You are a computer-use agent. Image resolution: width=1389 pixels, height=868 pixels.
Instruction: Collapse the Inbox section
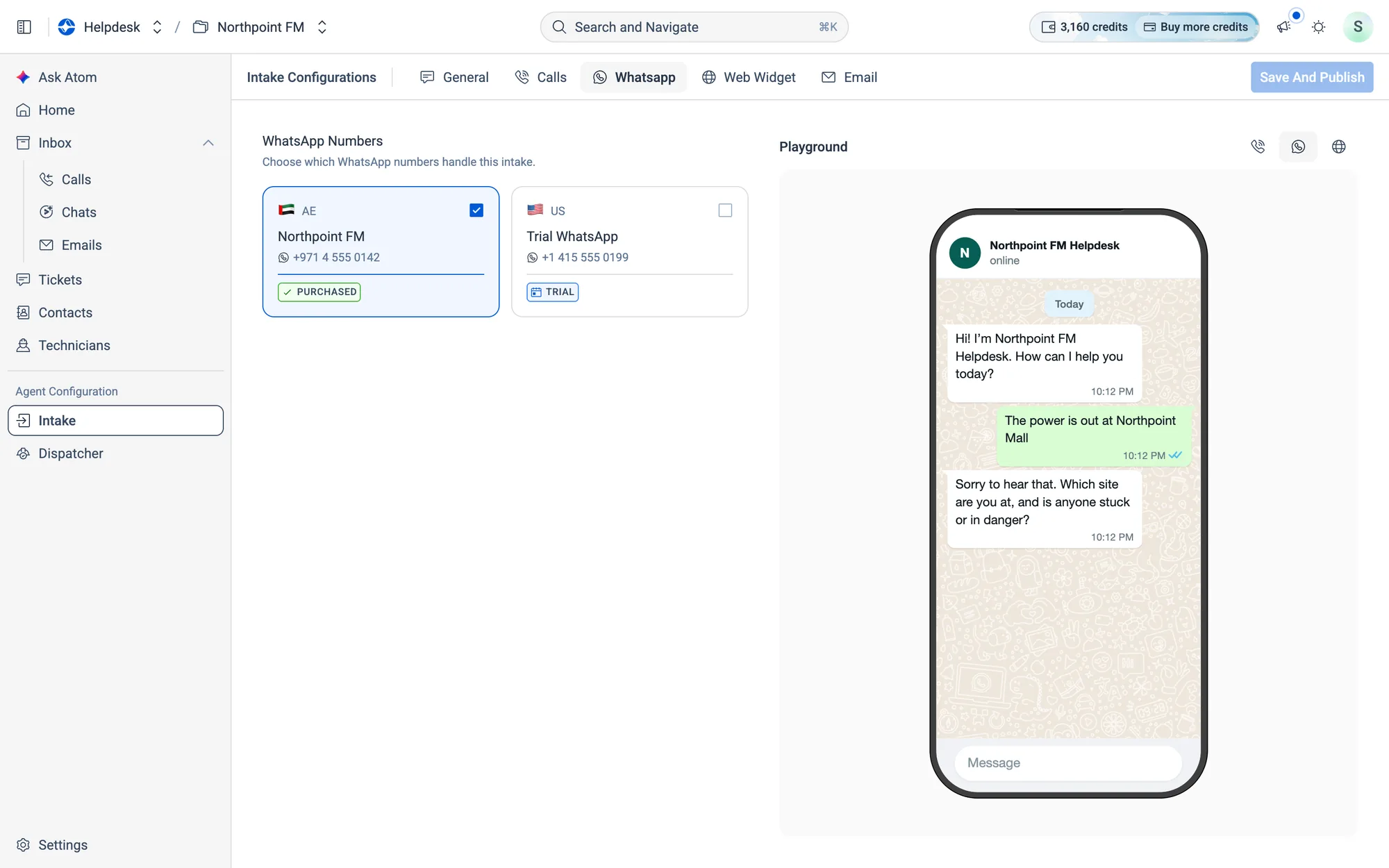click(x=208, y=143)
